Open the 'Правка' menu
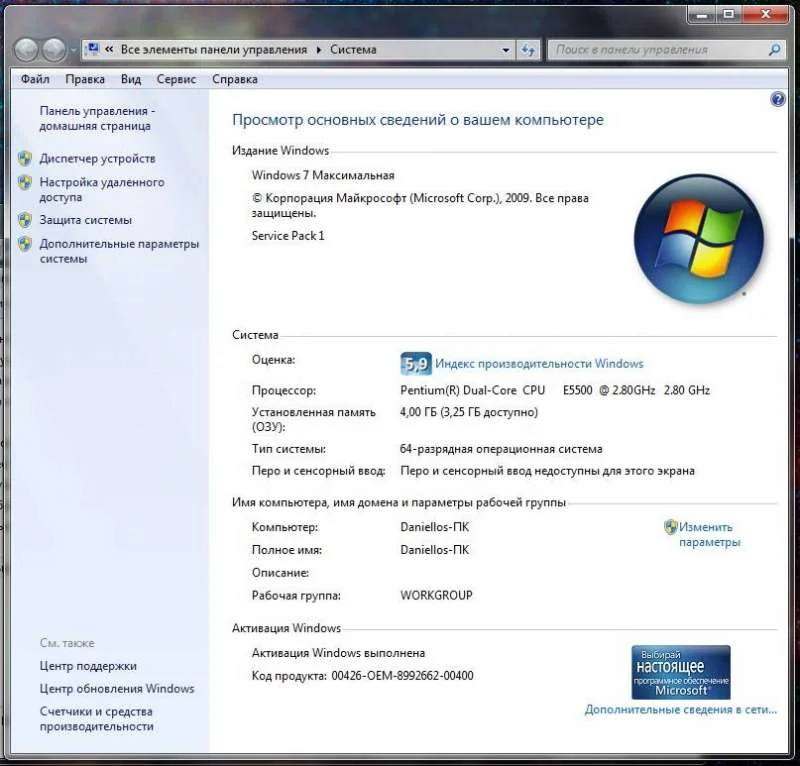Screen dimensions: 800x766 pyautogui.click(x=85, y=79)
